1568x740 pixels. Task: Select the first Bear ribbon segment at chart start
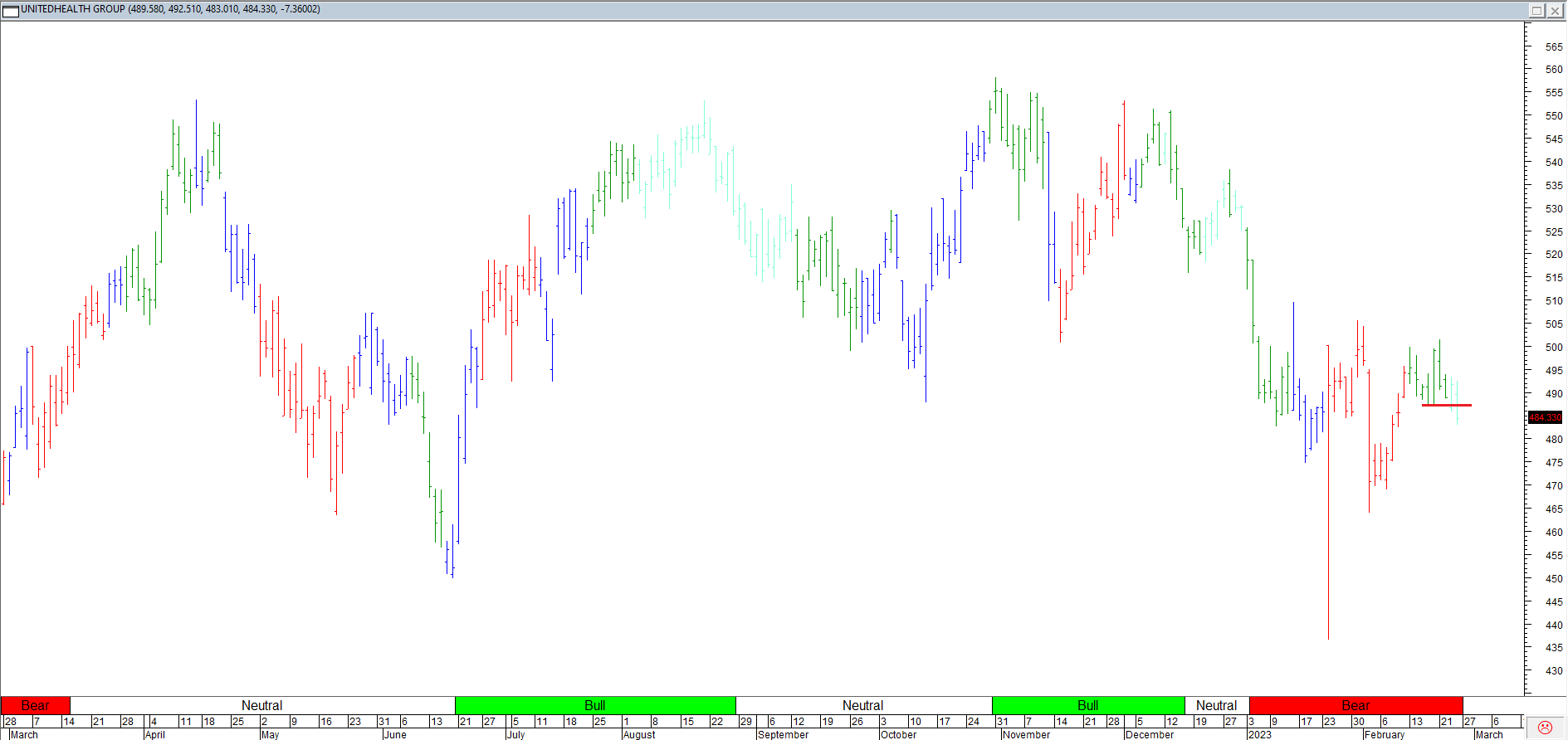[35, 705]
